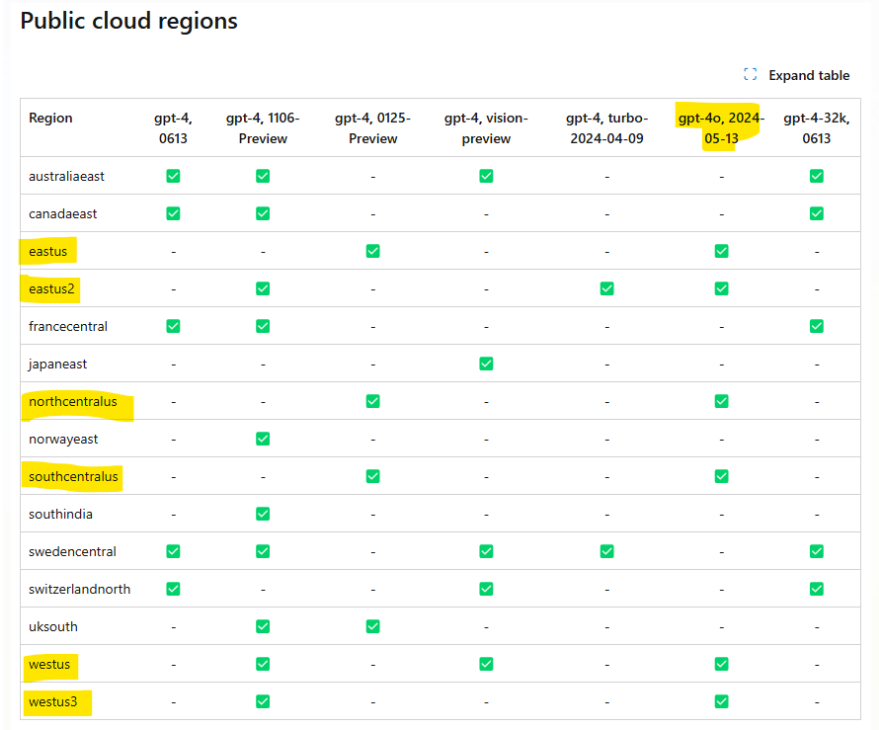Viewport: 879px width, 730px height.
Task: Click the highlighted southcentralus region name
Action: pyautogui.click(x=73, y=477)
